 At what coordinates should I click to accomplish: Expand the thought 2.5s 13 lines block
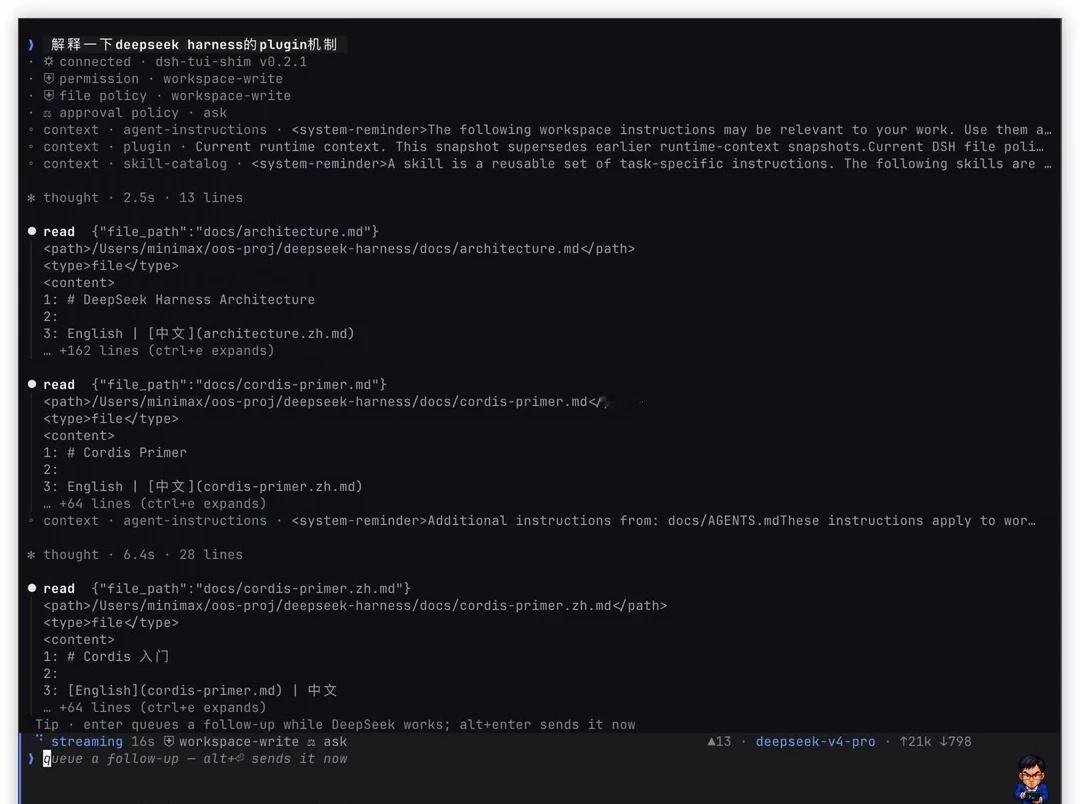pos(136,198)
